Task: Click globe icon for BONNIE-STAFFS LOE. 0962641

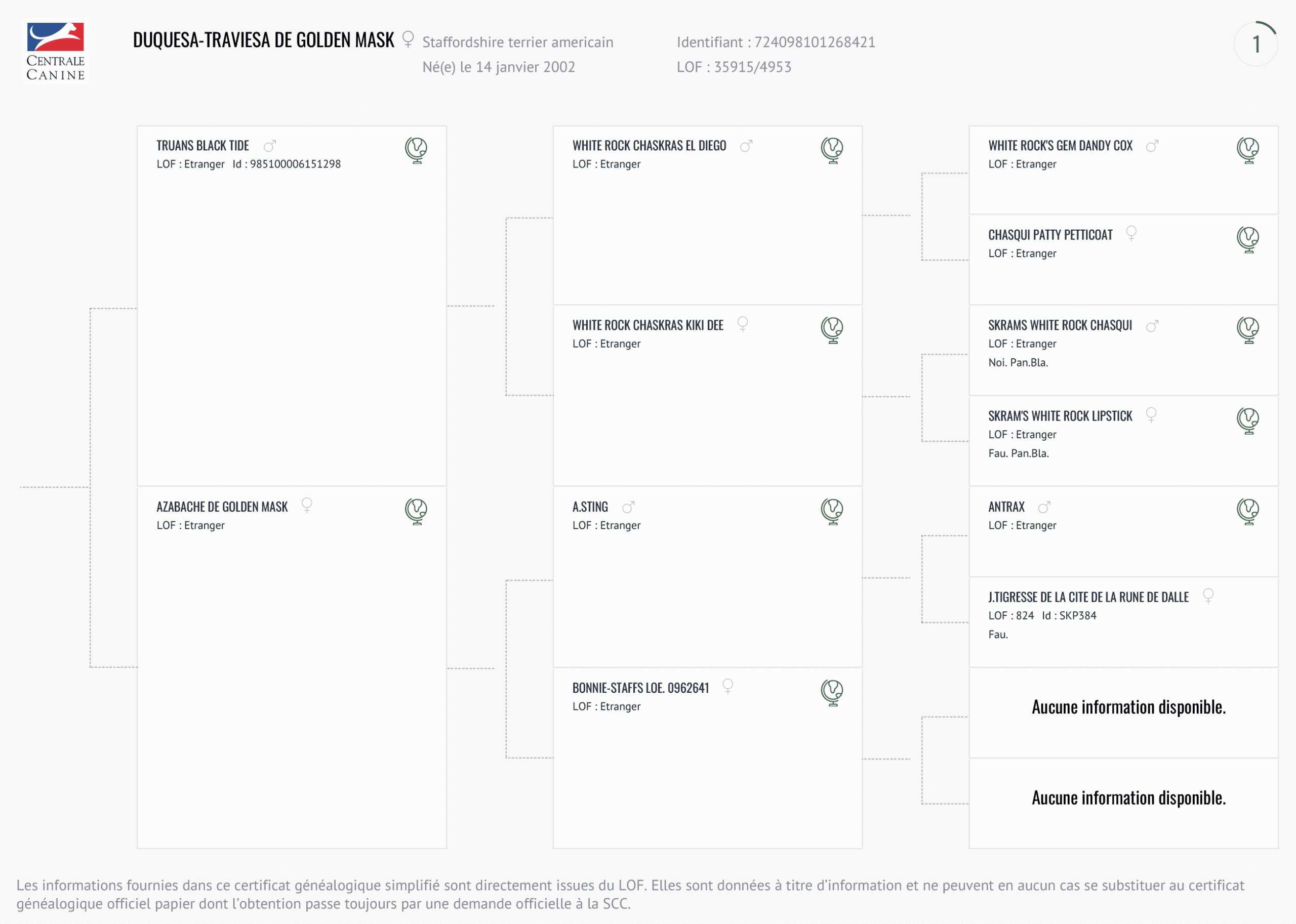Action: pos(832,692)
